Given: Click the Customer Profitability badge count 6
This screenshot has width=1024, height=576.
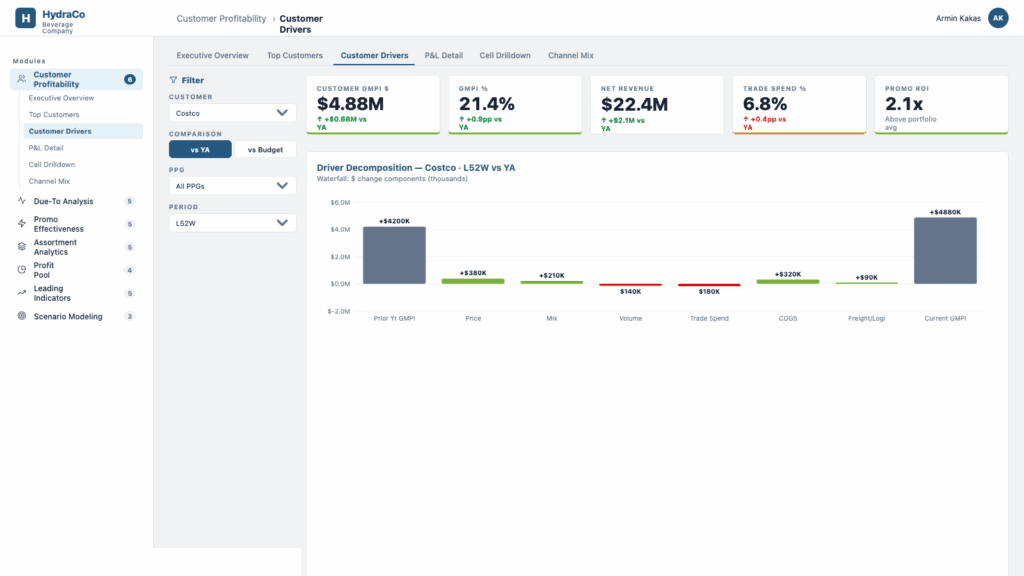Looking at the screenshot, I should click(x=129, y=80).
